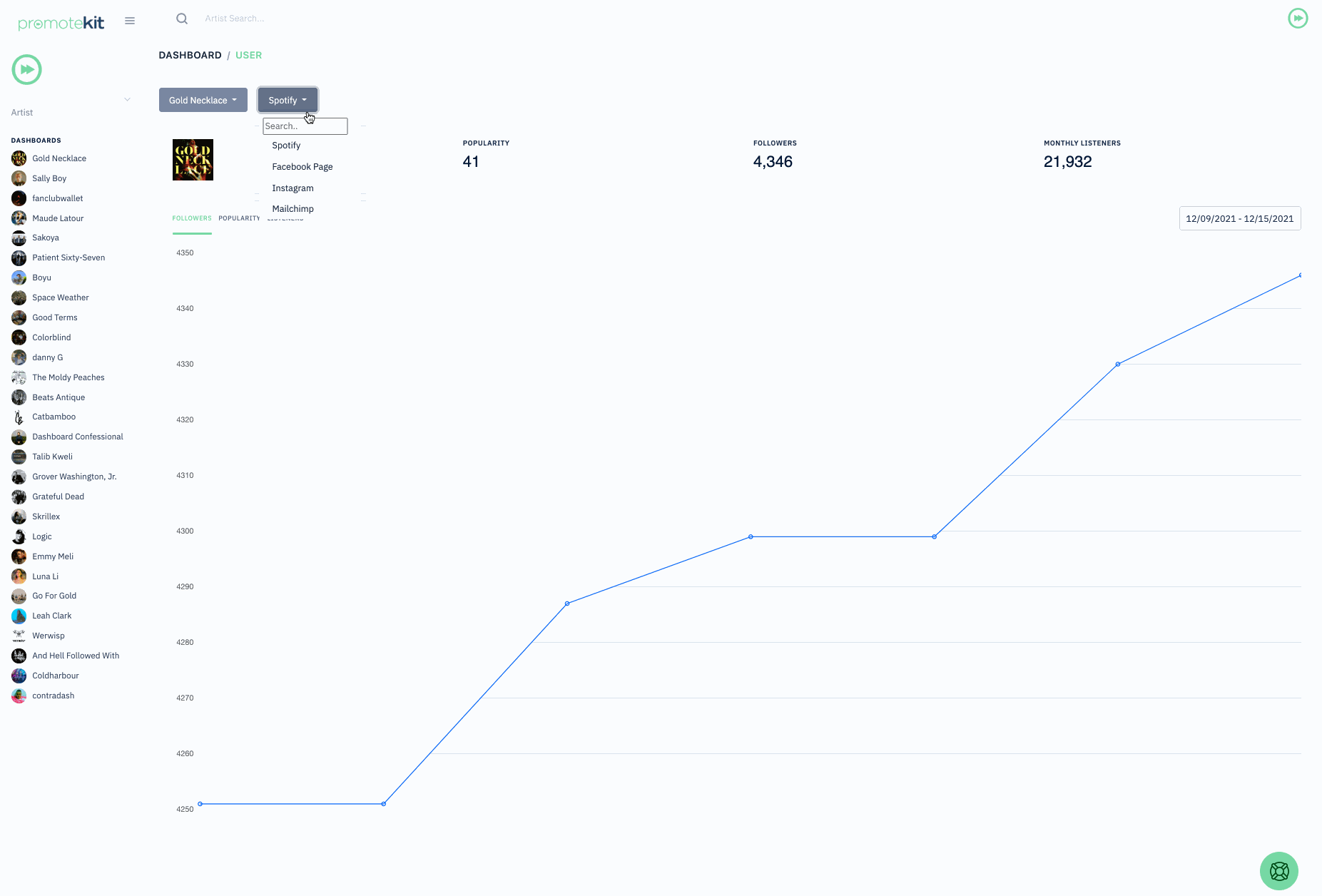Select Spotify in the dropdown list

[x=286, y=146]
